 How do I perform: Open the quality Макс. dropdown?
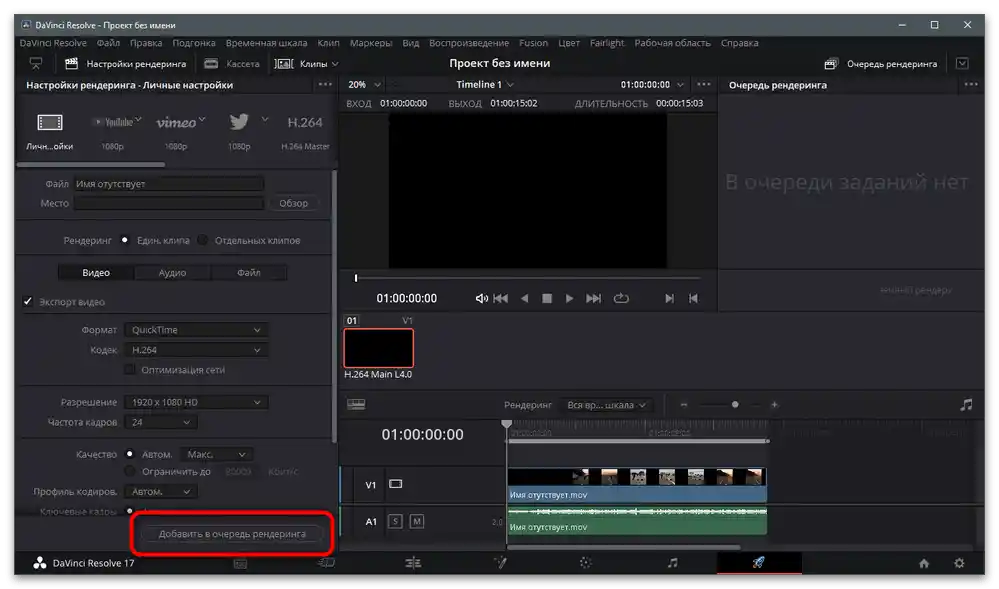(x=217, y=454)
